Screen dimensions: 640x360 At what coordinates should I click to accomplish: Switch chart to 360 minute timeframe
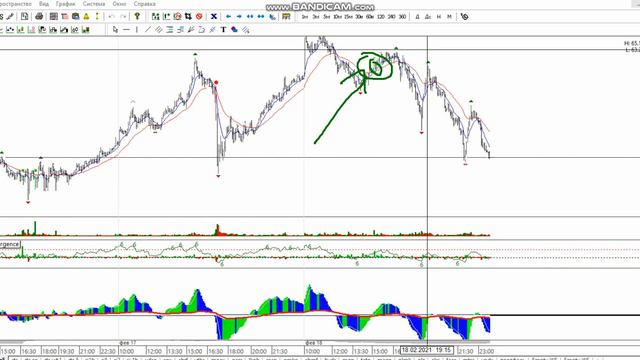[402, 17]
